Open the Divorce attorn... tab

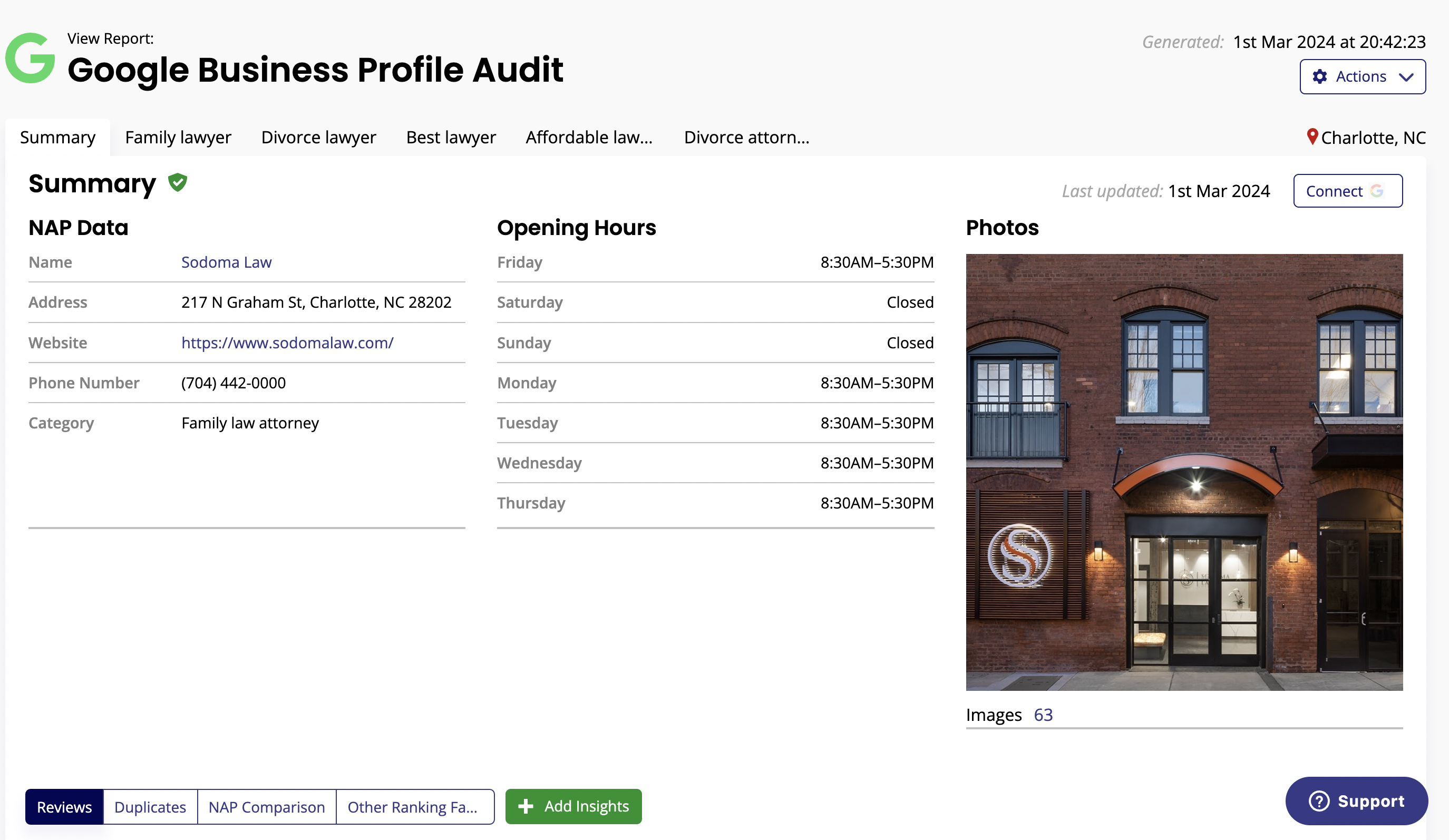pos(746,138)
